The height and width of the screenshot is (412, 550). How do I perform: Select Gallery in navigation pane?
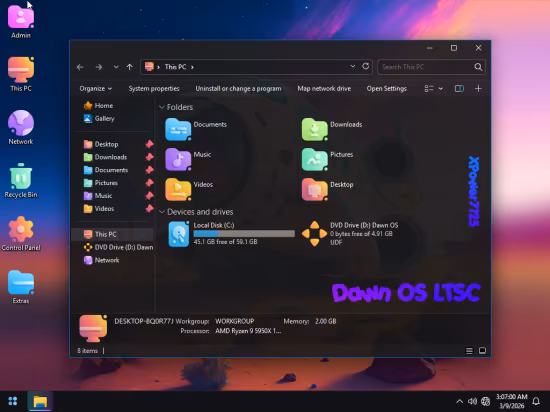coord(99,119)
